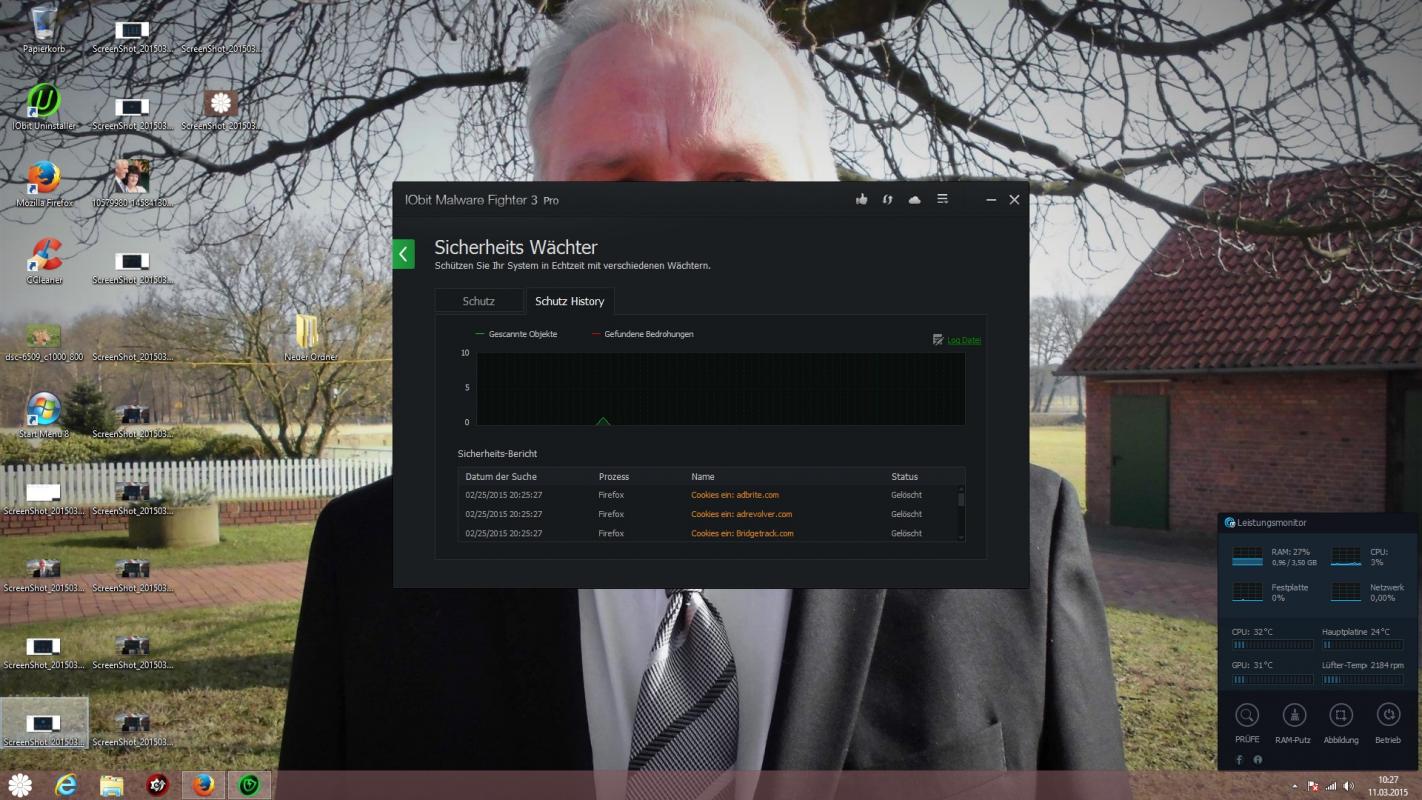Open File Explorer from the taskbar
The width and height of the screenshot is (1422, 800).
[111, 785]
